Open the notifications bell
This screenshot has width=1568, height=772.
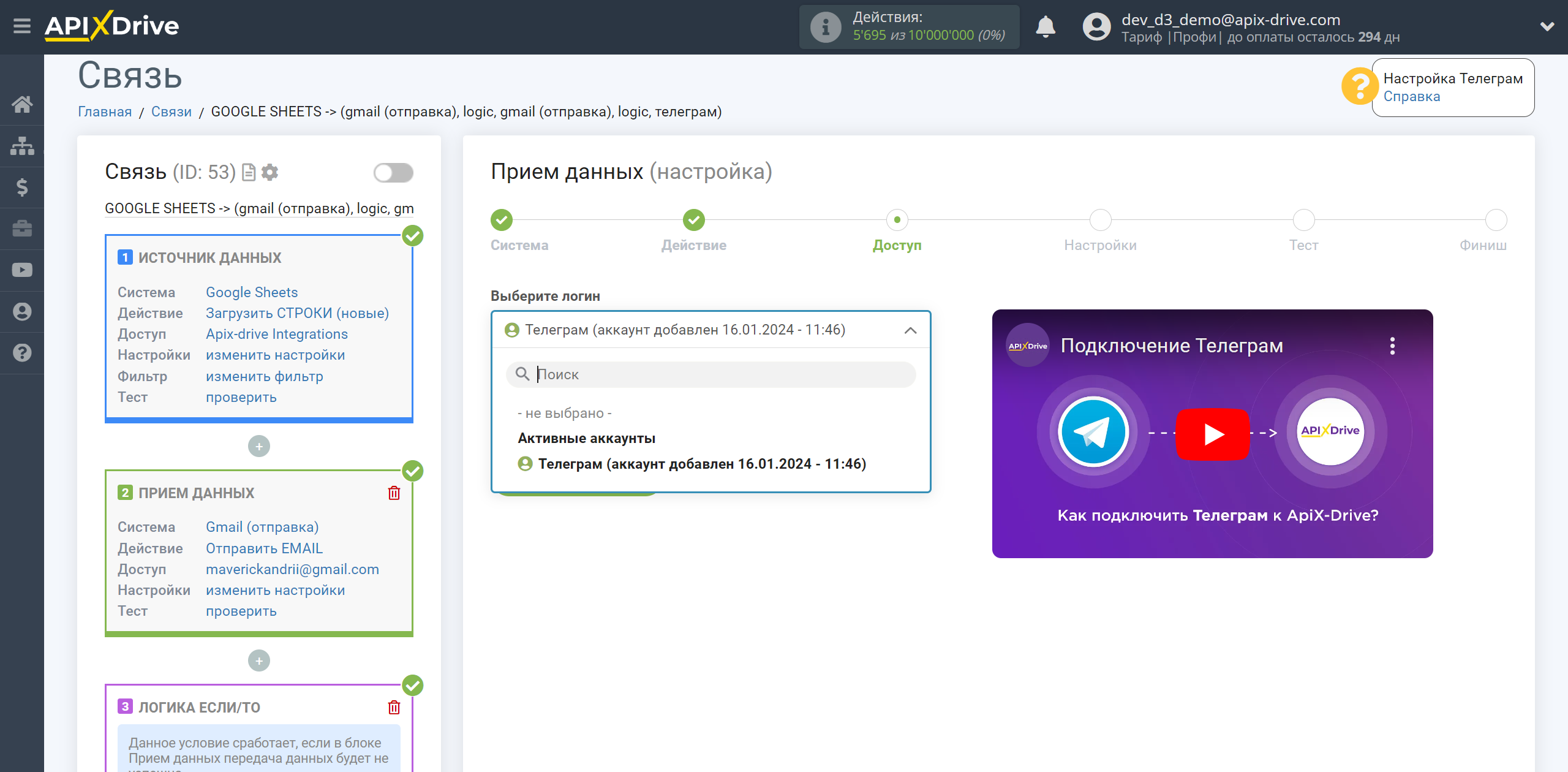coord(1046,27)
